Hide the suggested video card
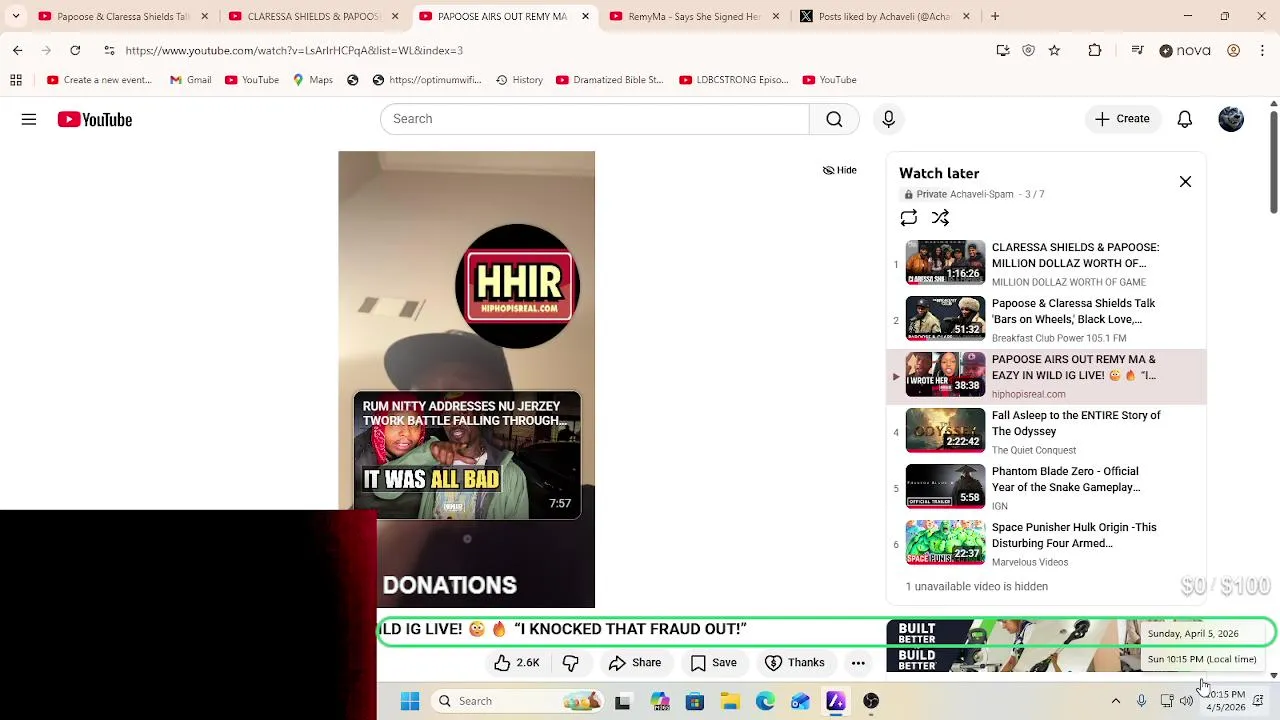 coord(840,170)
